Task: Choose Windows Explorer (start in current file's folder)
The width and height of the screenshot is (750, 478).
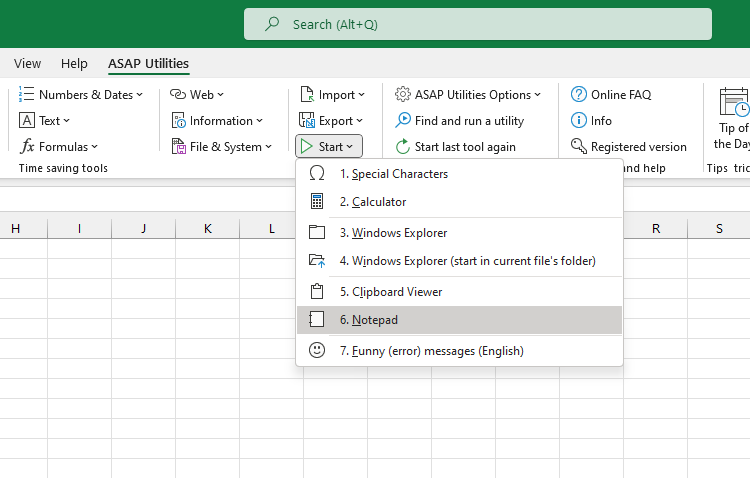Action: click(459, 261)
